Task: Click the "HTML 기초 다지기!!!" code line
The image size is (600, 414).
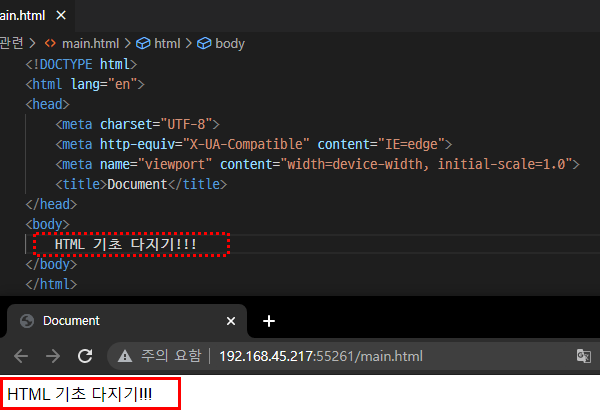Action: (x=126, y=244)
